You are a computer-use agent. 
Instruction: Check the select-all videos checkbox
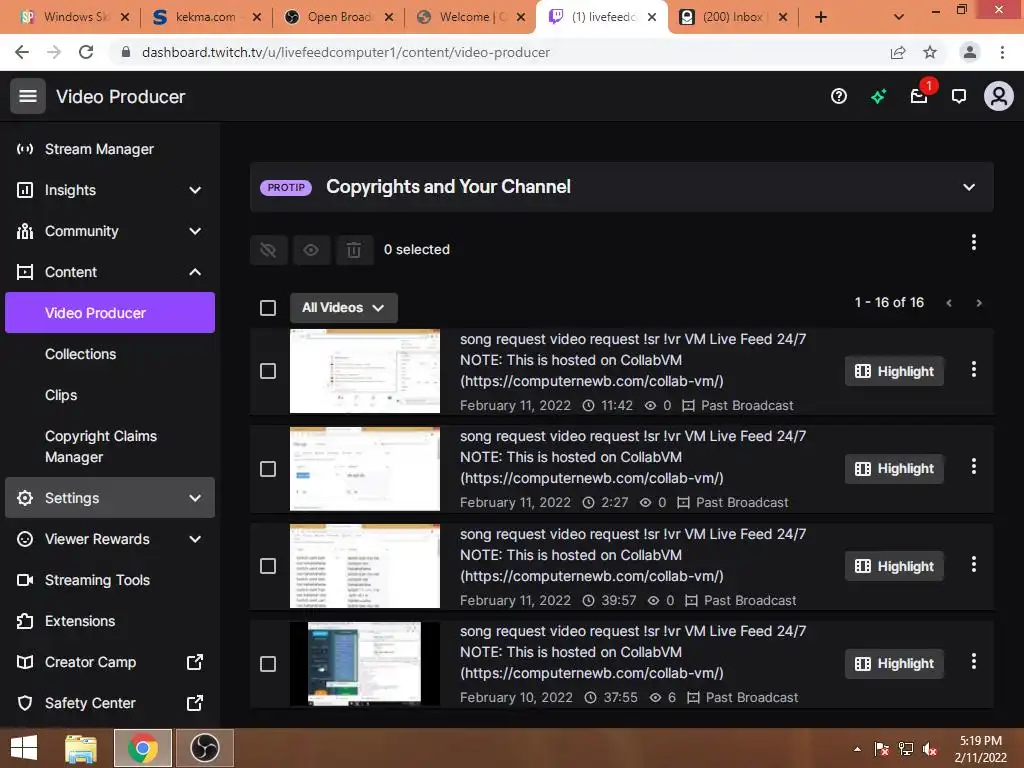(268, 308)
